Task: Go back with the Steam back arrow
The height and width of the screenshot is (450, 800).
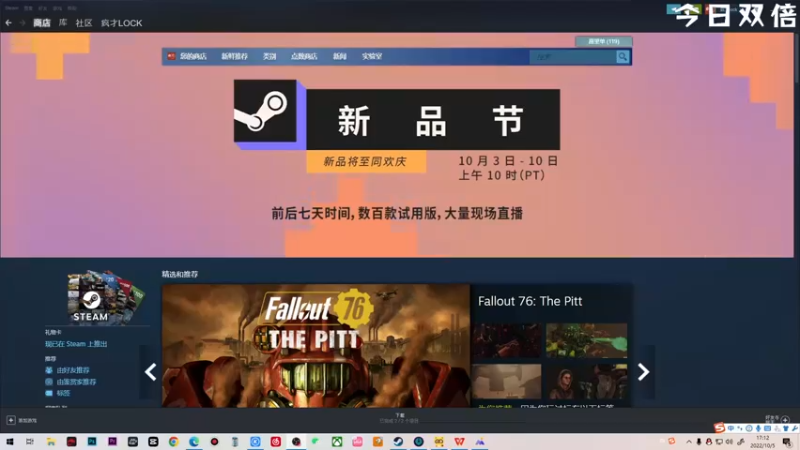Action: (x=8, y=22)
